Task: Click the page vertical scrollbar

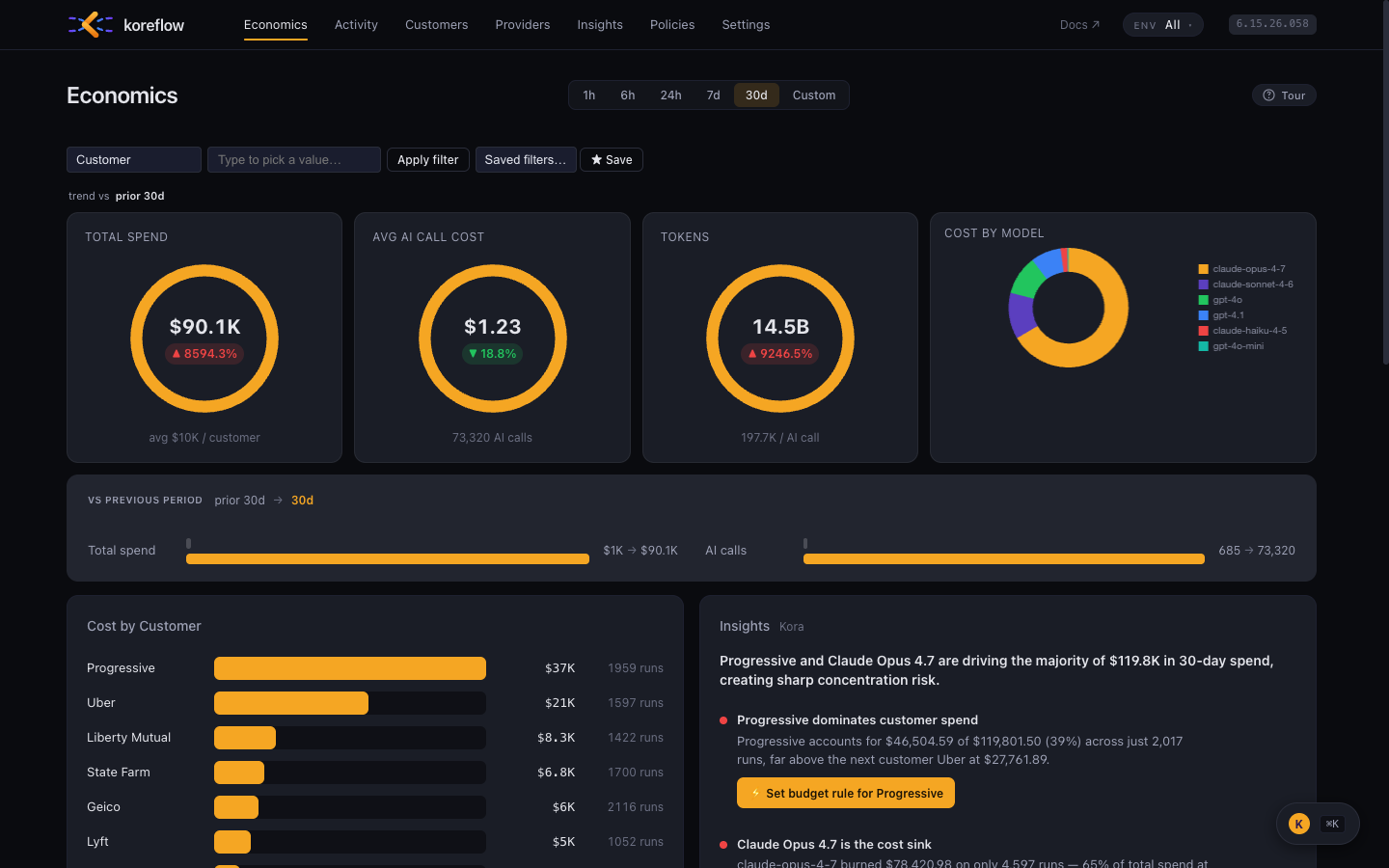Action: (x=1385, y=183)
